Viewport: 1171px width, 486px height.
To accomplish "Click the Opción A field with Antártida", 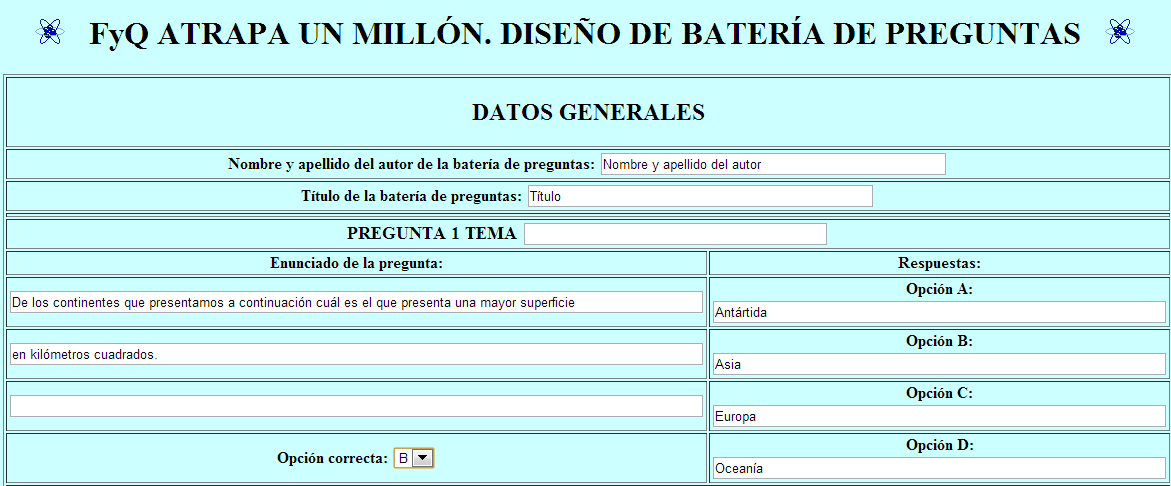I will tap(939, 312).
